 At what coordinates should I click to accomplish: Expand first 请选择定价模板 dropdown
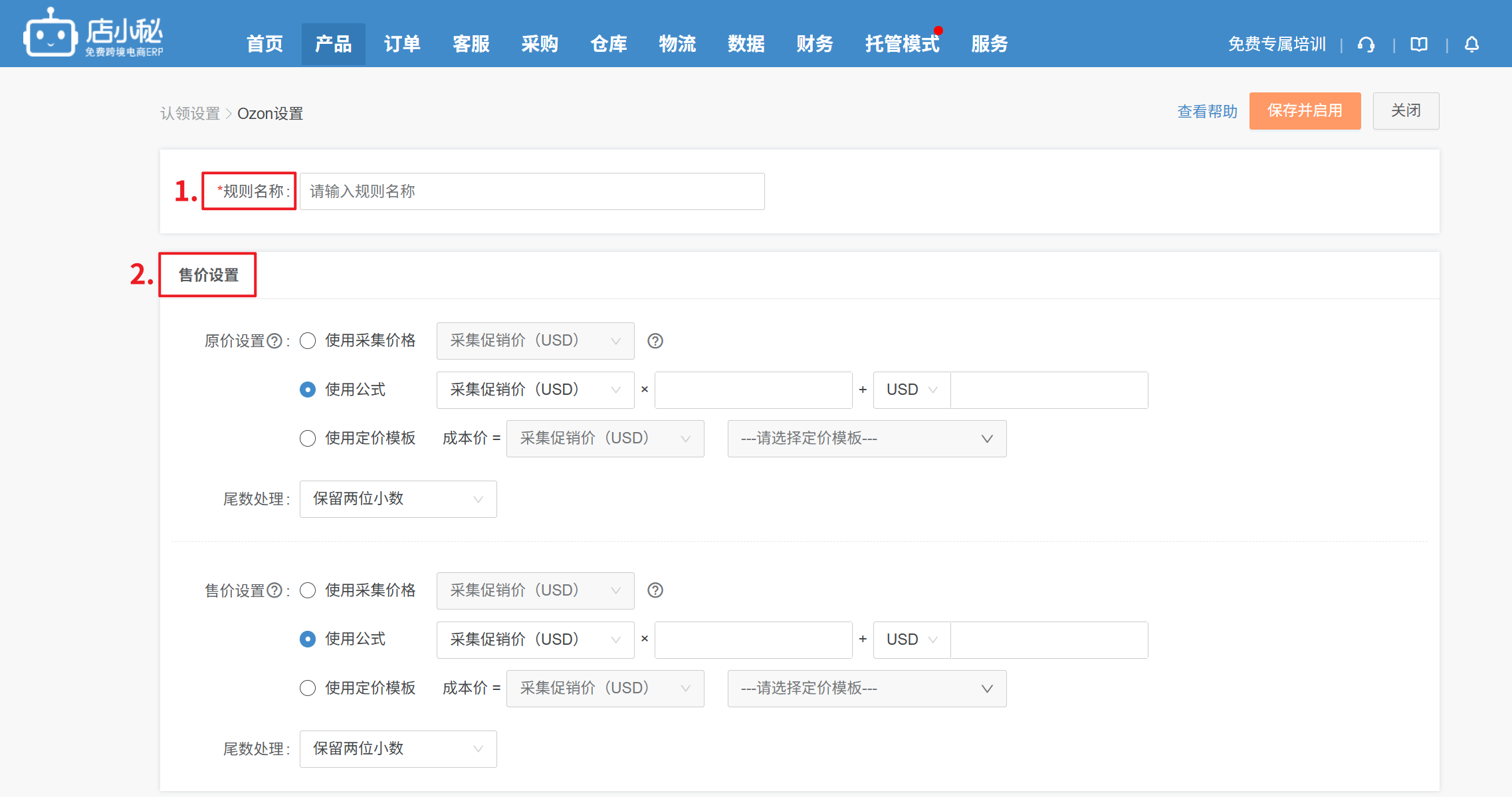(x=866, y=439)
